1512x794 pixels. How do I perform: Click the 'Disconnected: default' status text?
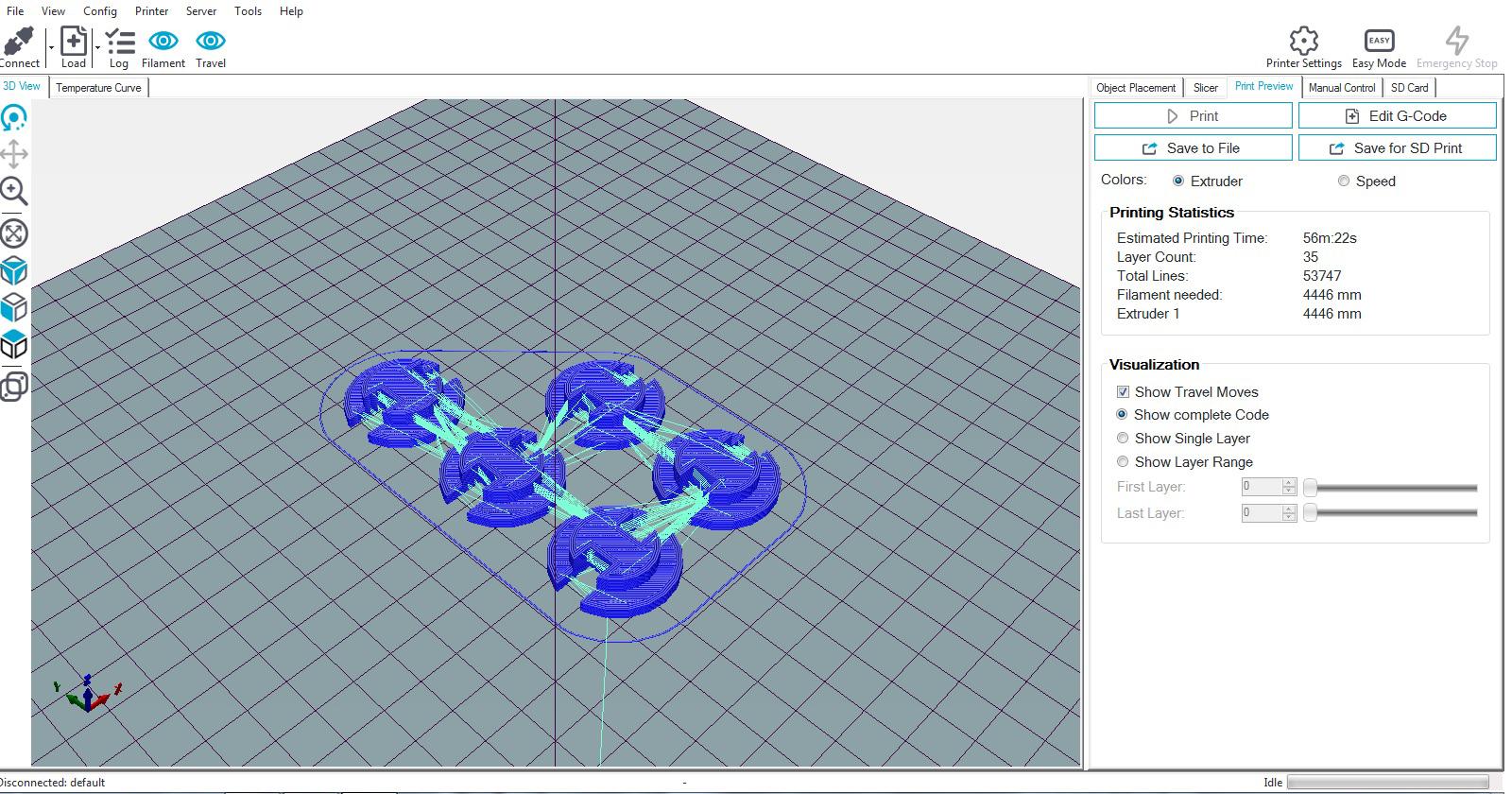pyautogui.click(x=52, y=783)
